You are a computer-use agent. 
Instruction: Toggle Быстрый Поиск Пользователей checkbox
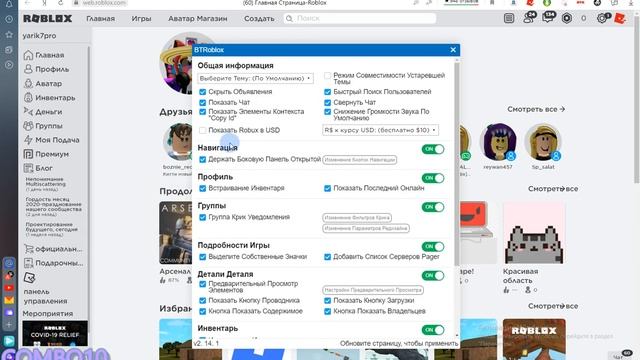[x=327, y=92]
